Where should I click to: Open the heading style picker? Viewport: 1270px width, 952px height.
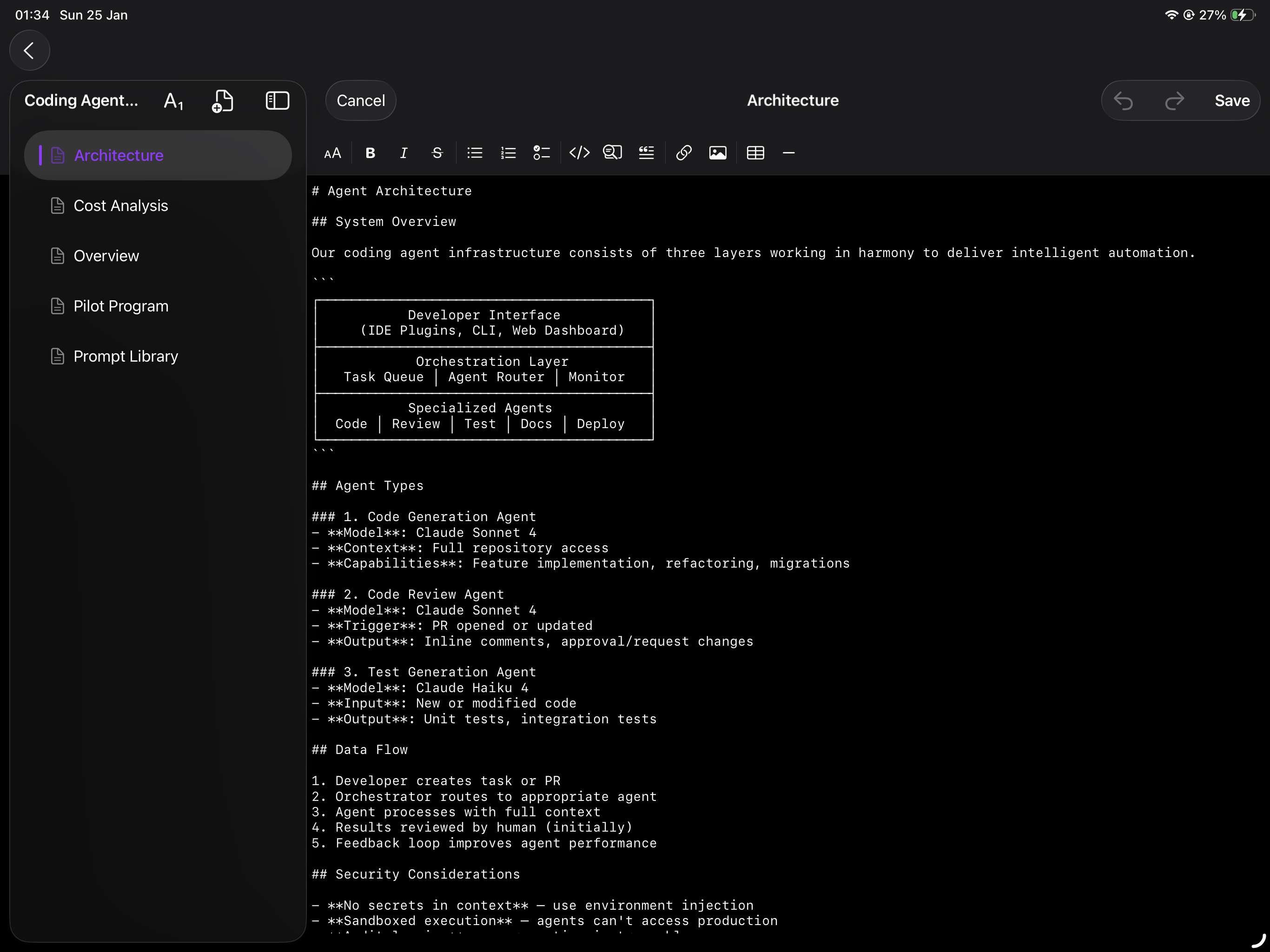[173, 100]
